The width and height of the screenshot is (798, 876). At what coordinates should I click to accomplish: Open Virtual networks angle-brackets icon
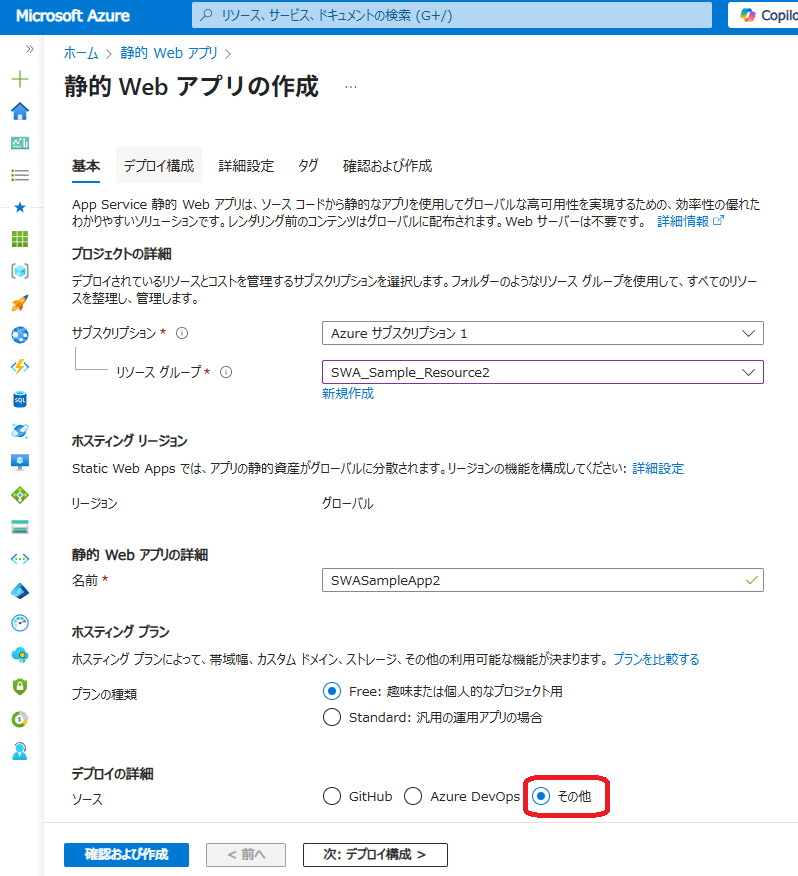pyautogui.click(x=20, y=559)
